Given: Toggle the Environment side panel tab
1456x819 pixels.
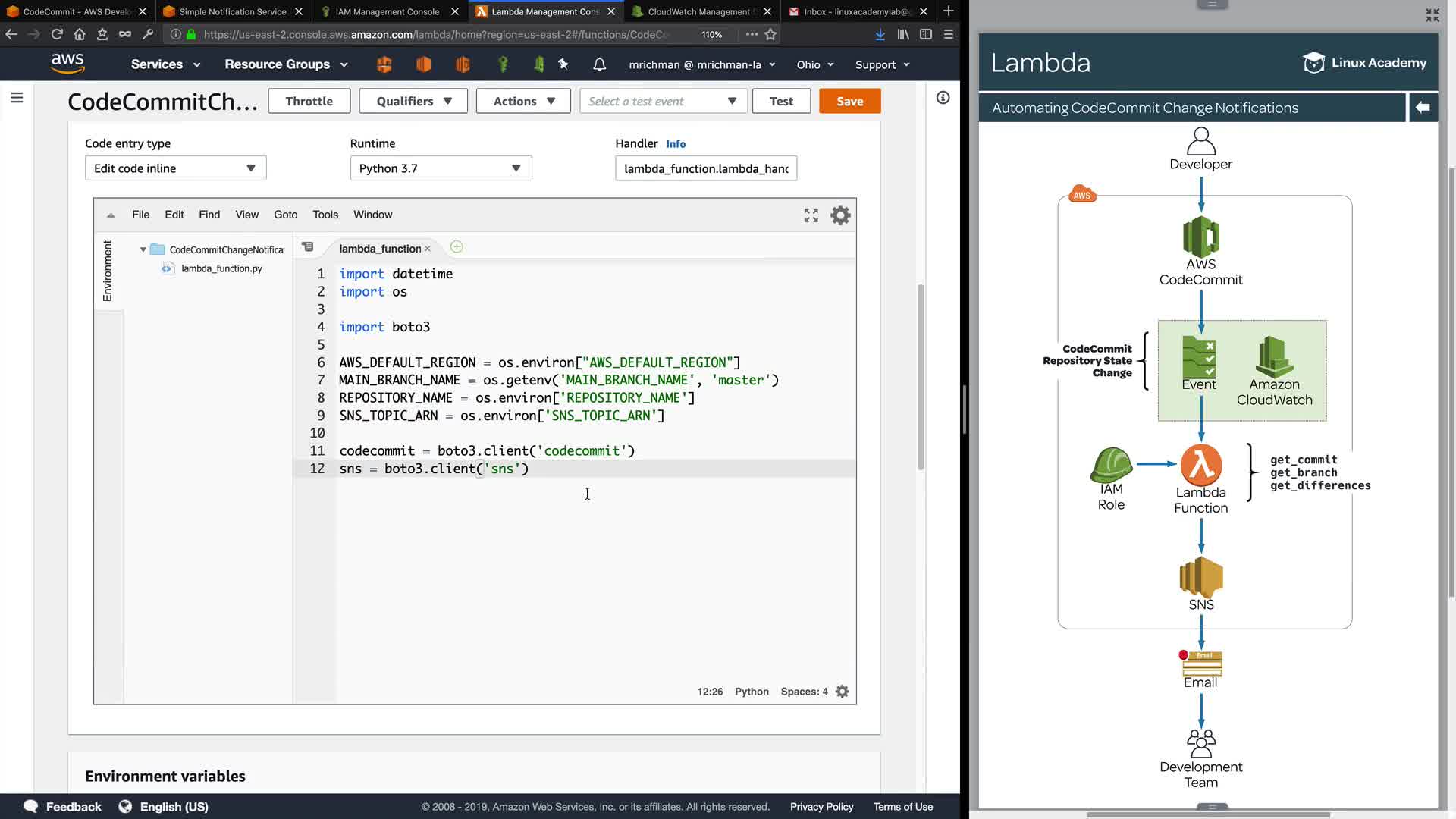Looking at the screenshot, I should tap(108, 271).
